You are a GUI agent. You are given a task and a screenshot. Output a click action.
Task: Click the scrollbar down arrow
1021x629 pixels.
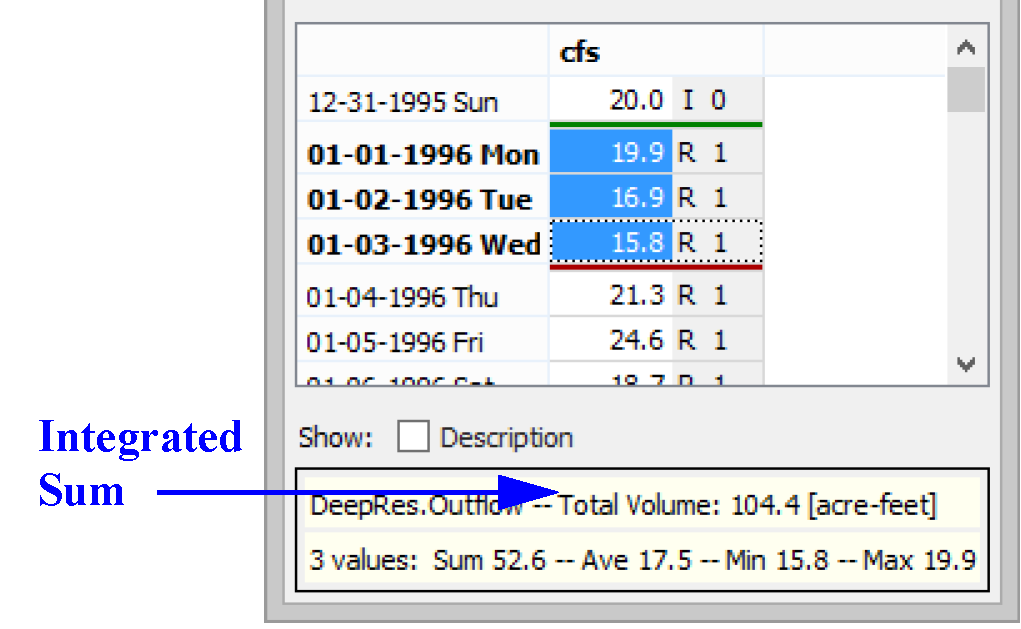pos(965,364)
